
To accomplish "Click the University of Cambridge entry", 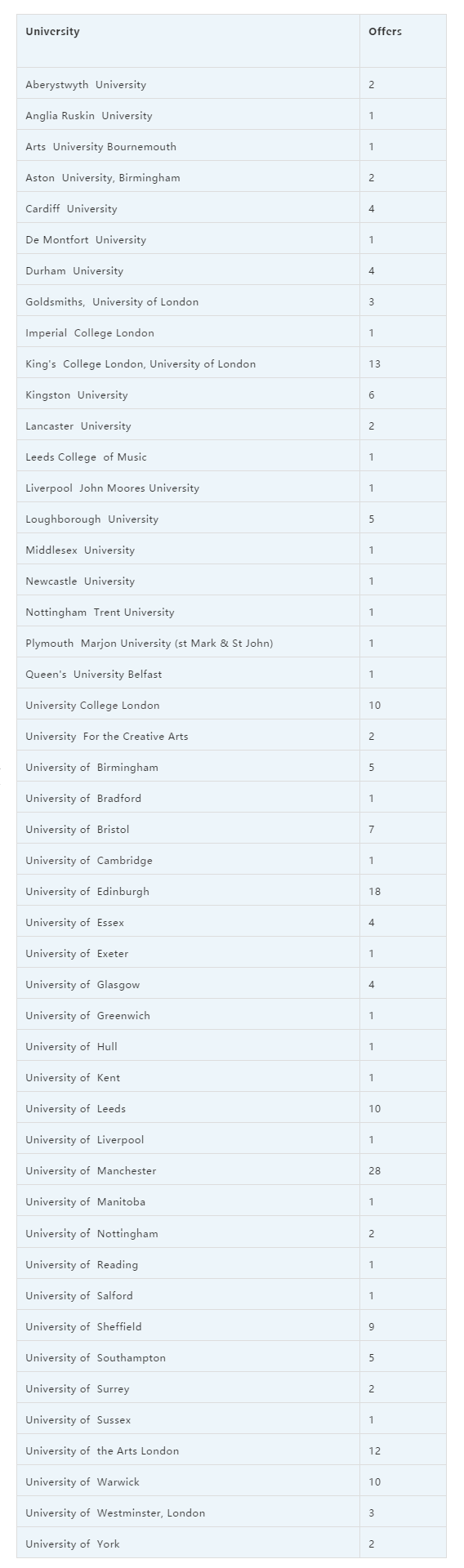I will click(x=89, y=861).
